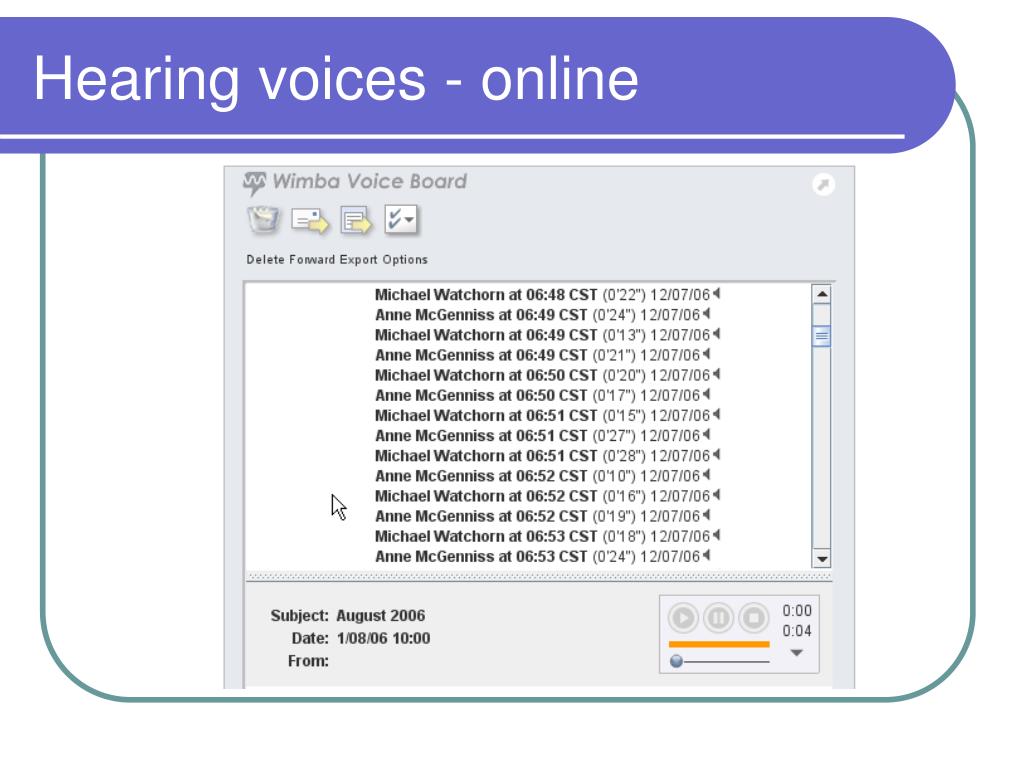The image size is (1024, 768).
Task: Open the Options checklist dropdown
Action: (x=400, y=219)
